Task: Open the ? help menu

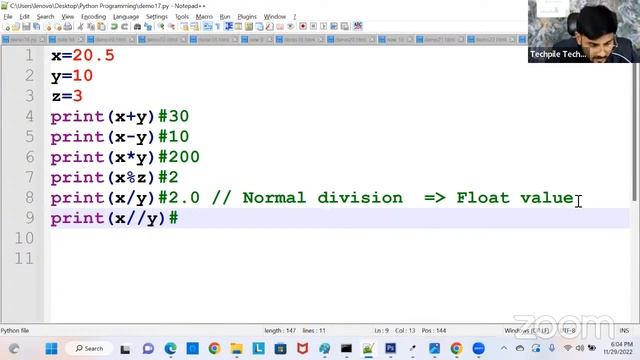Action: pos(294,17)
